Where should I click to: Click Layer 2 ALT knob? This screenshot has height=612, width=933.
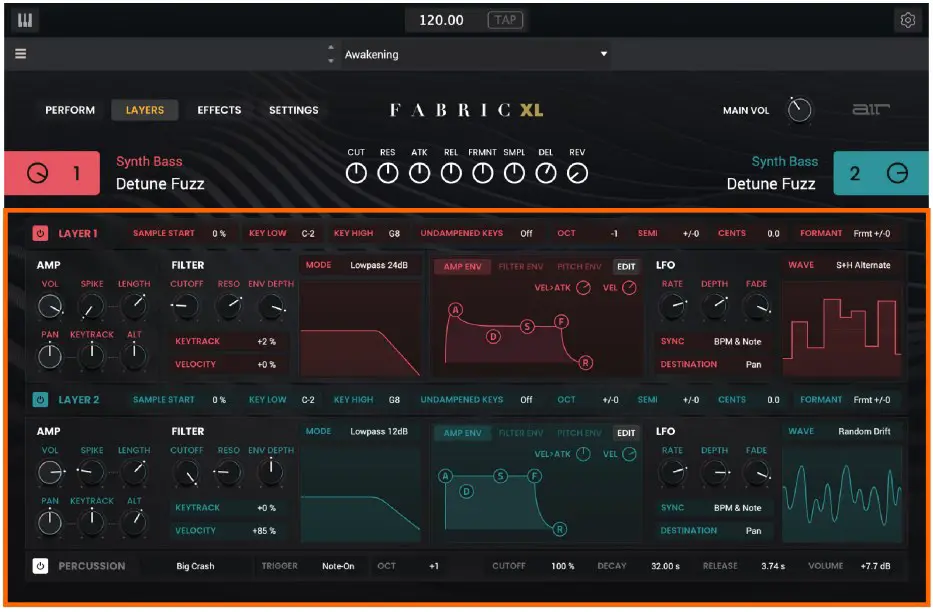[x=134, y=523]
